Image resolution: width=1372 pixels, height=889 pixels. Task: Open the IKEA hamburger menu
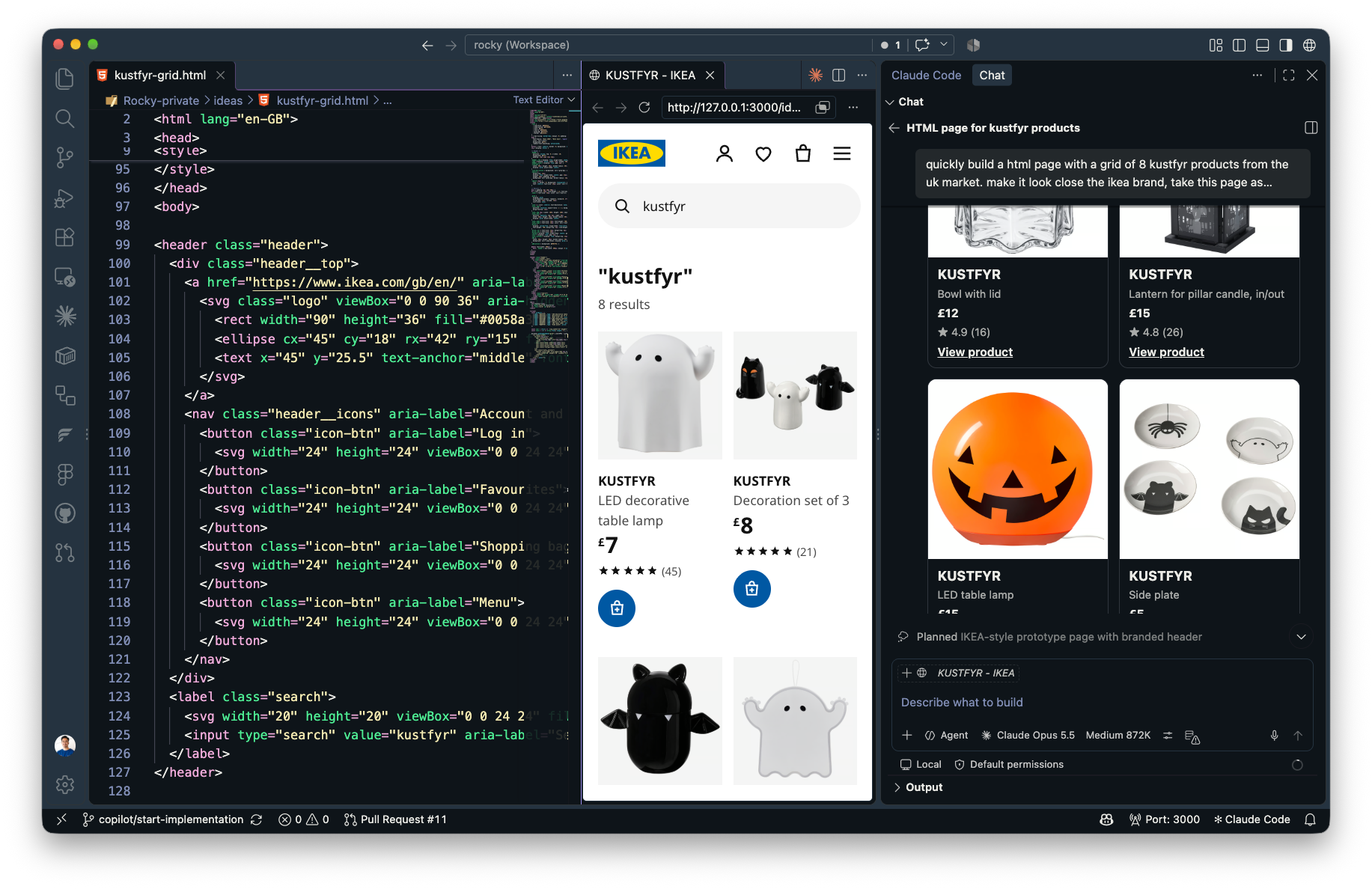pyautogui.click(x=842, y=153)
